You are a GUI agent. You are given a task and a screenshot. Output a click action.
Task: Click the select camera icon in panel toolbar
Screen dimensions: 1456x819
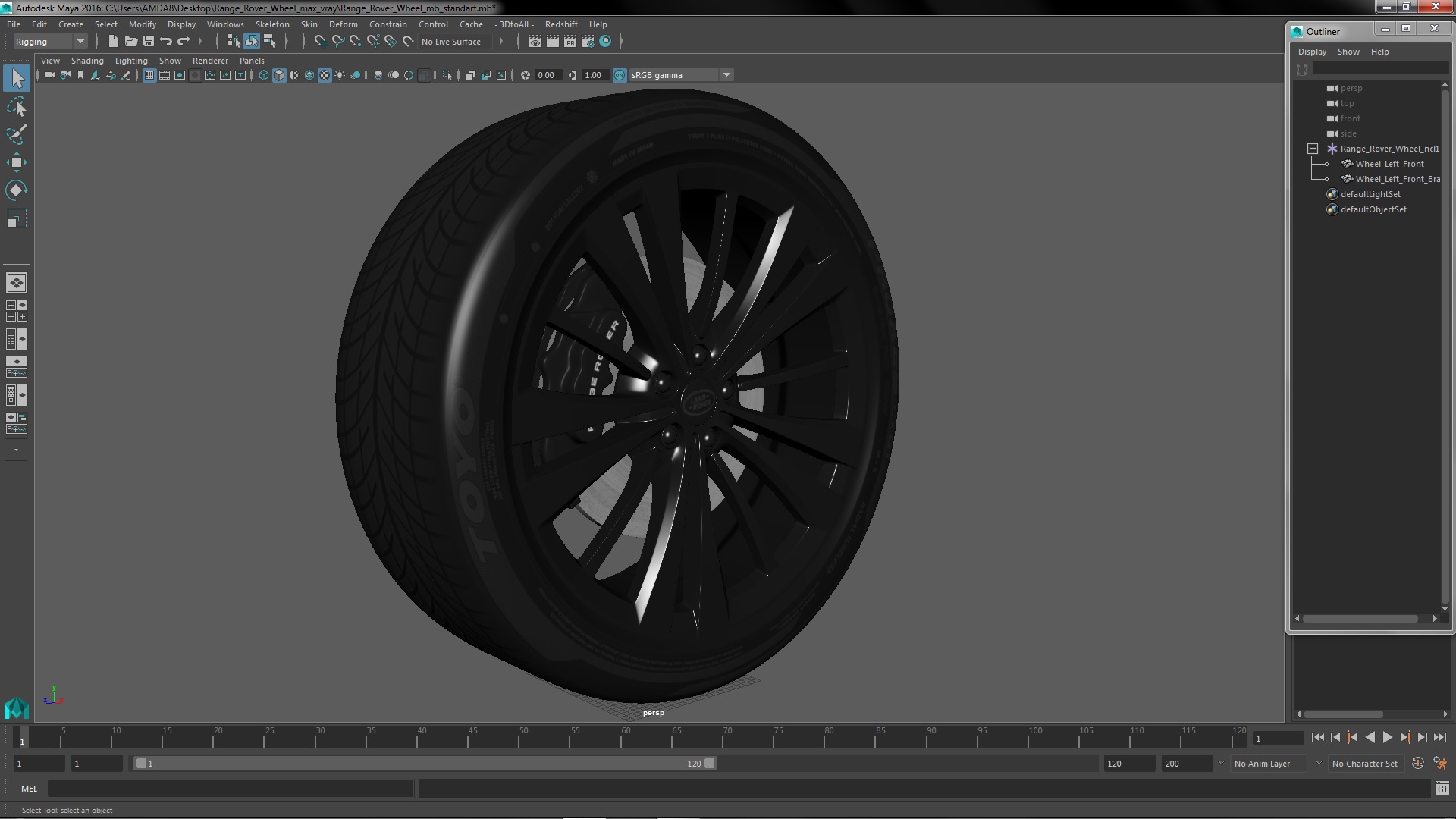click(x=50, y=75)
